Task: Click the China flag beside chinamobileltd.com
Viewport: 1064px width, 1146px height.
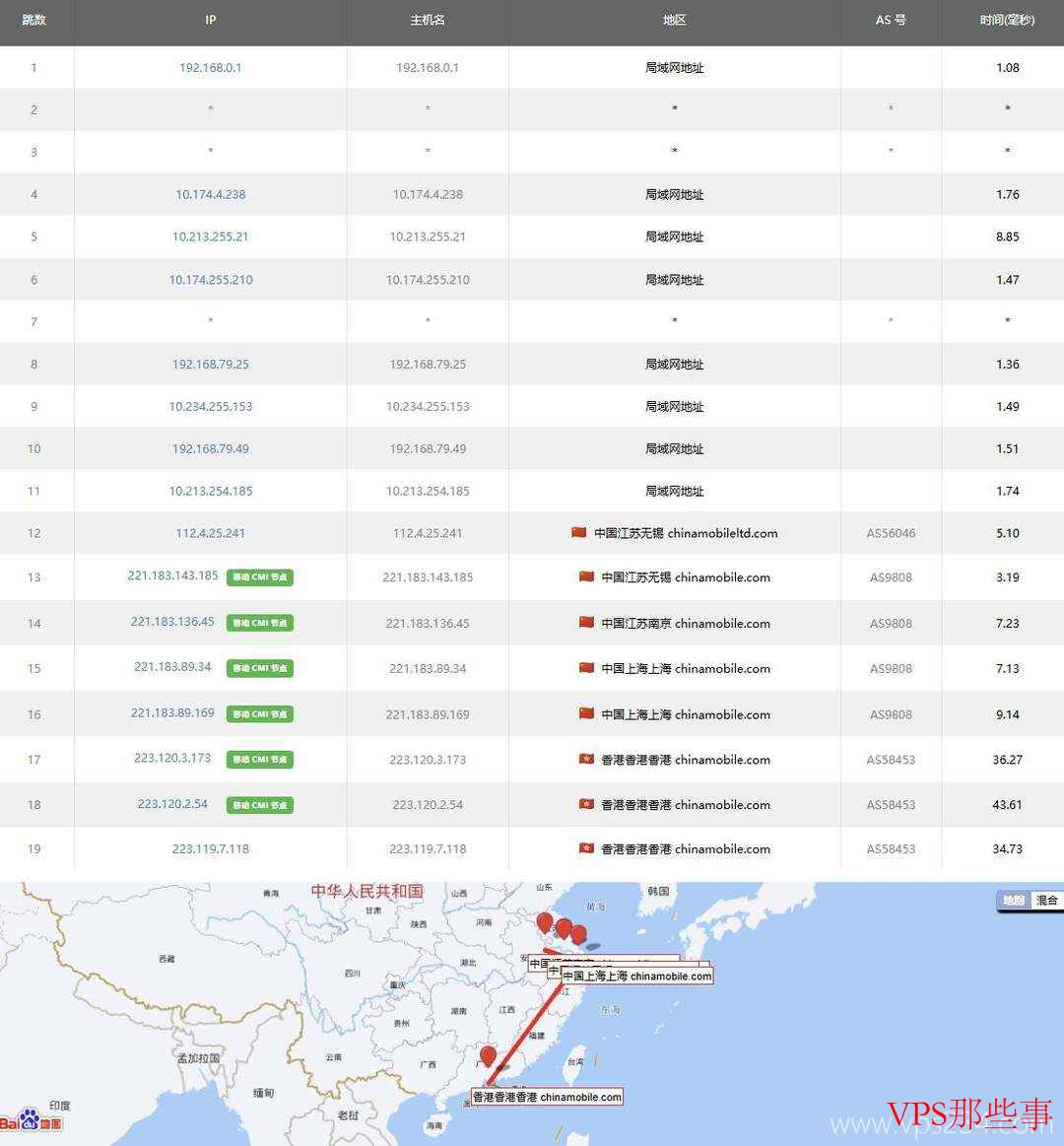Action: 578,533
